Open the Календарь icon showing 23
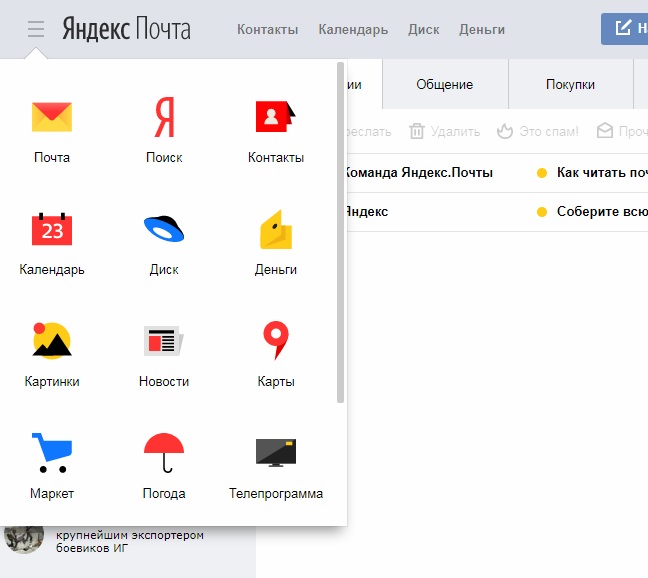 [52, 229]
